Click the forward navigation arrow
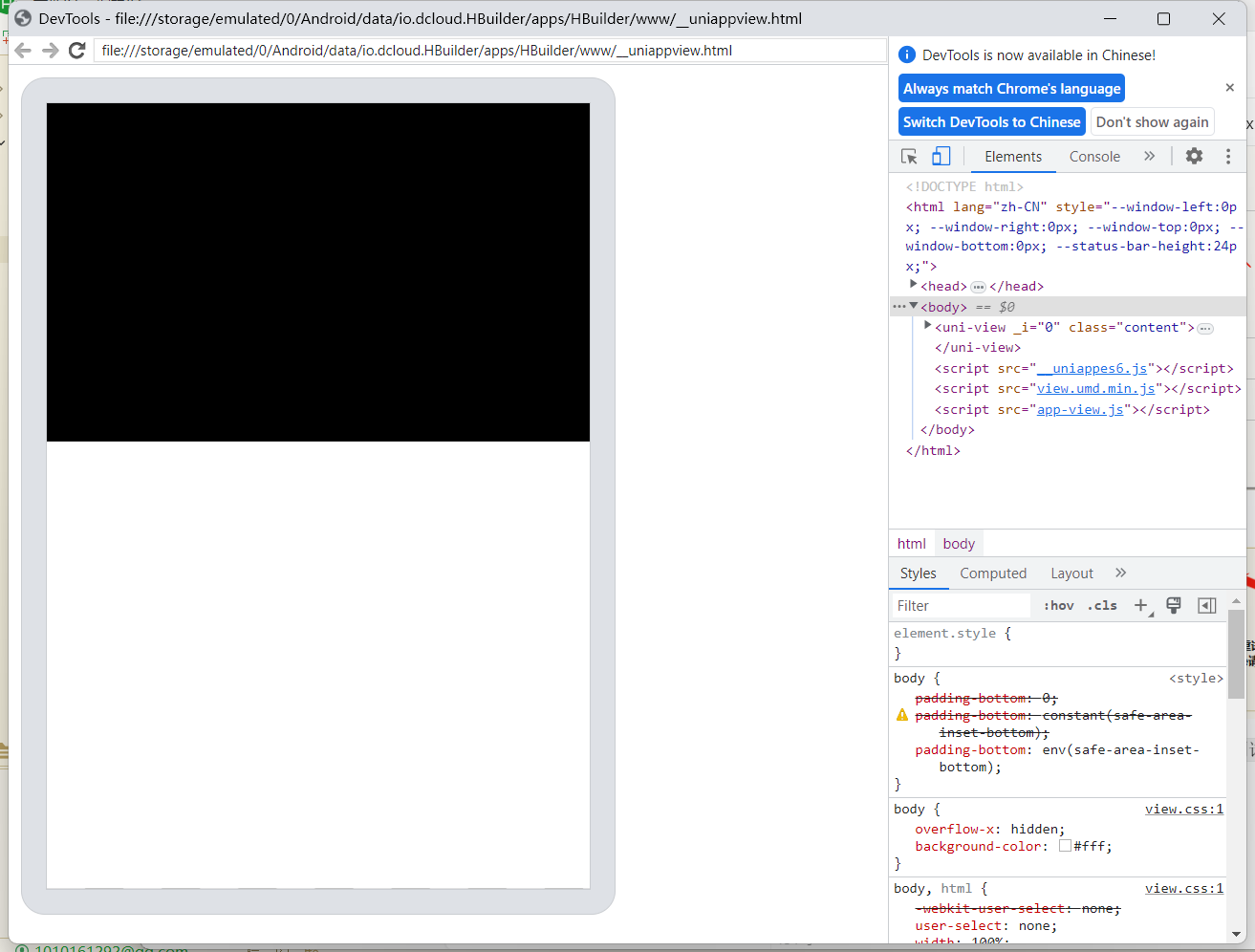Image resolution: width=1255 pixels, height=952 pixels. coord(50,51)
